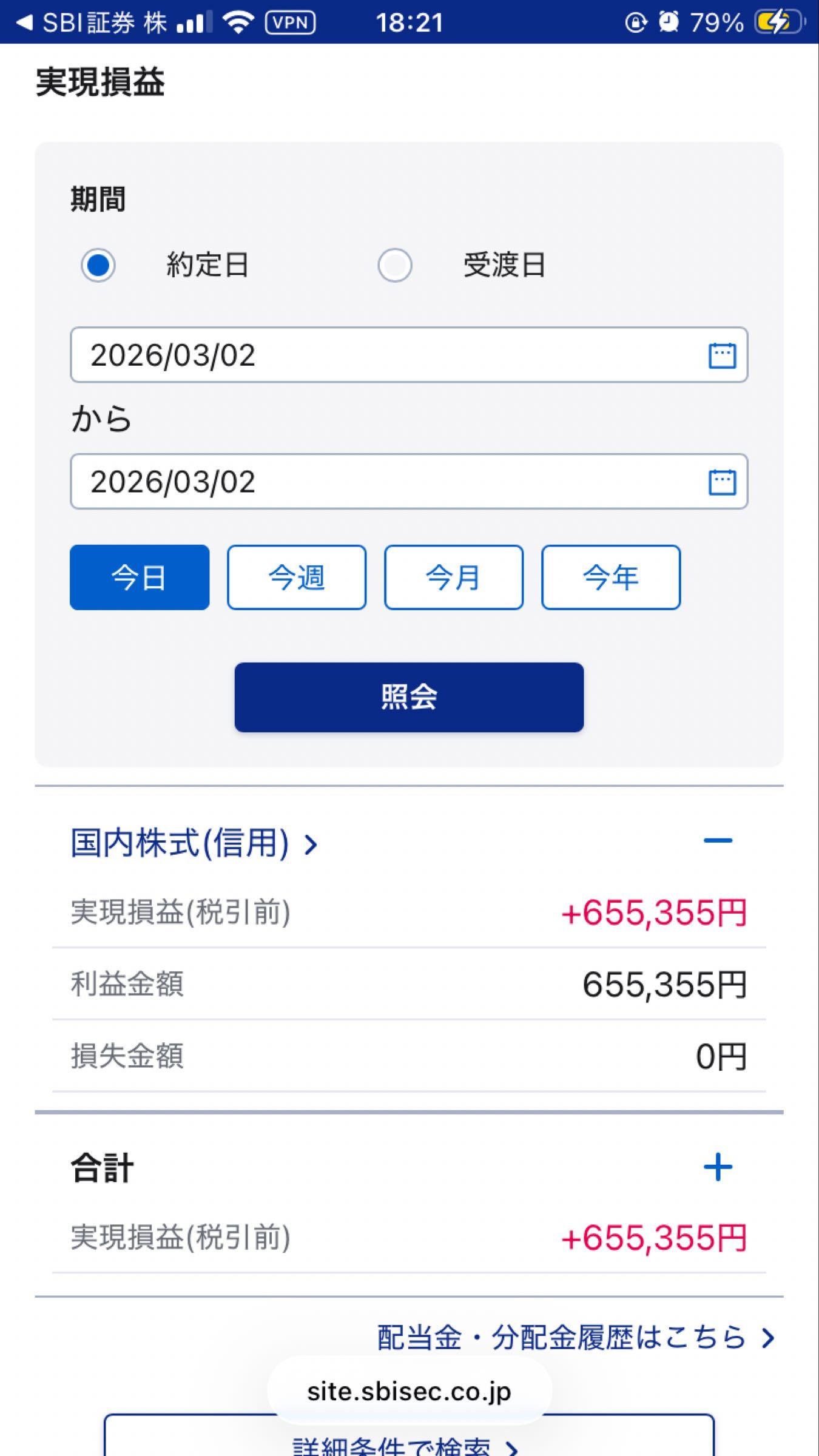Select the 約定日 radio button

[98, 265]
